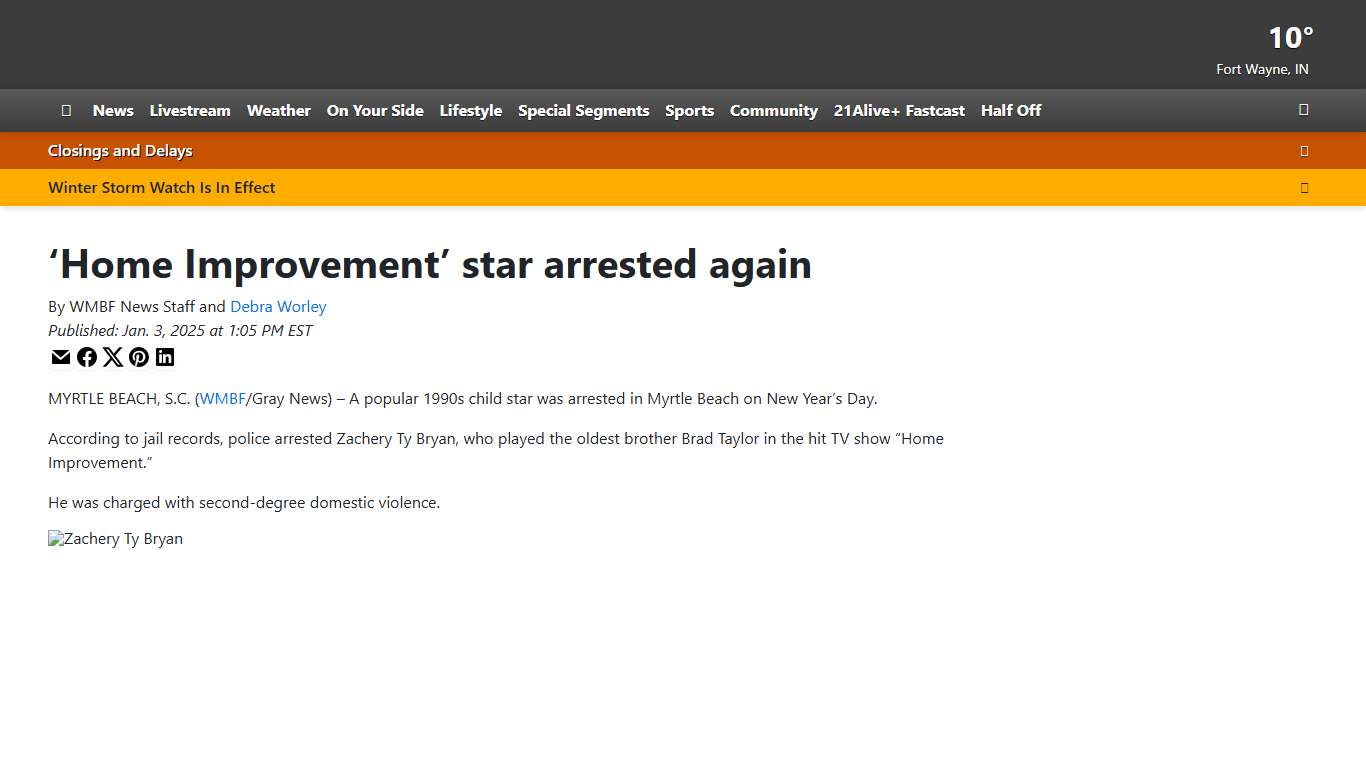Open author Debra Worley's profile link
Image resolution: width=1366 pixels, height=768 pixels.
(x=278, y=306)
